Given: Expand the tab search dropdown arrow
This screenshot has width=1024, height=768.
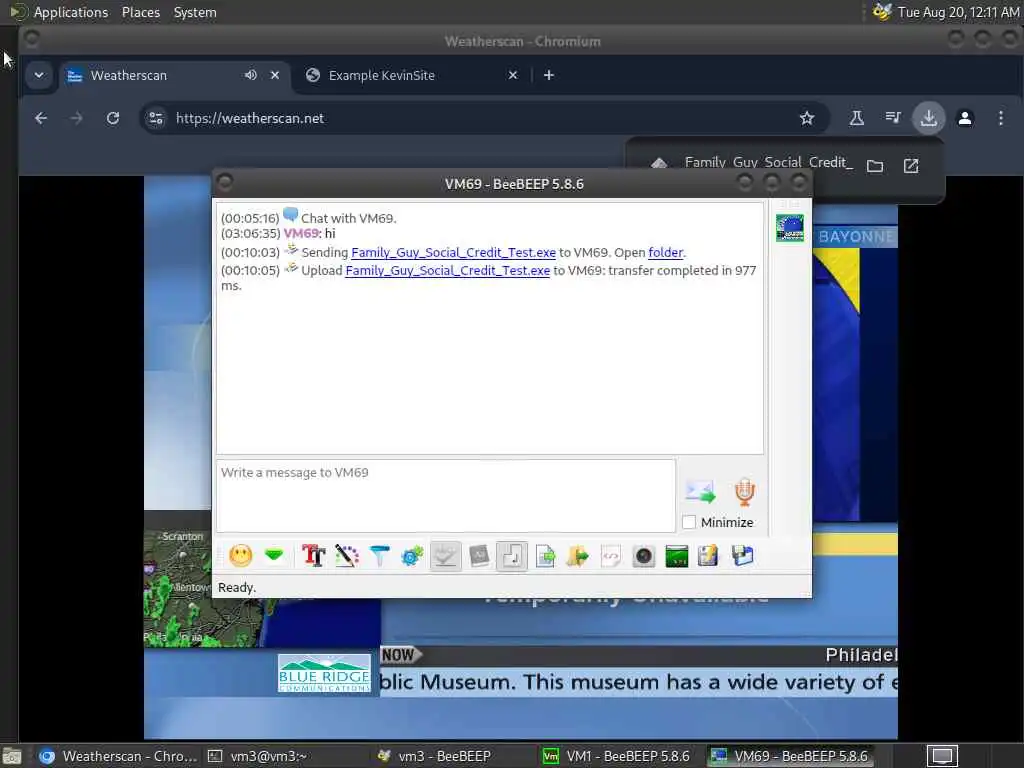Looking at the screenshot, I should (x=39, y=75).
